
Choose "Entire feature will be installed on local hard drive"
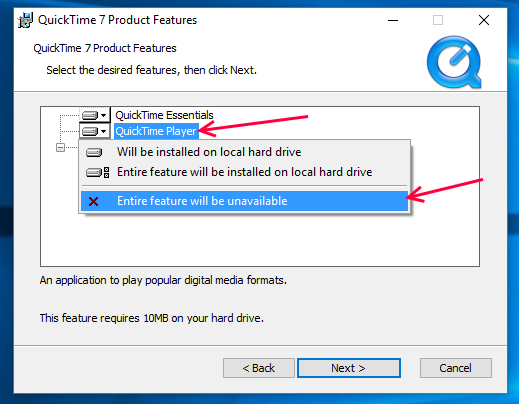point(244,172)
